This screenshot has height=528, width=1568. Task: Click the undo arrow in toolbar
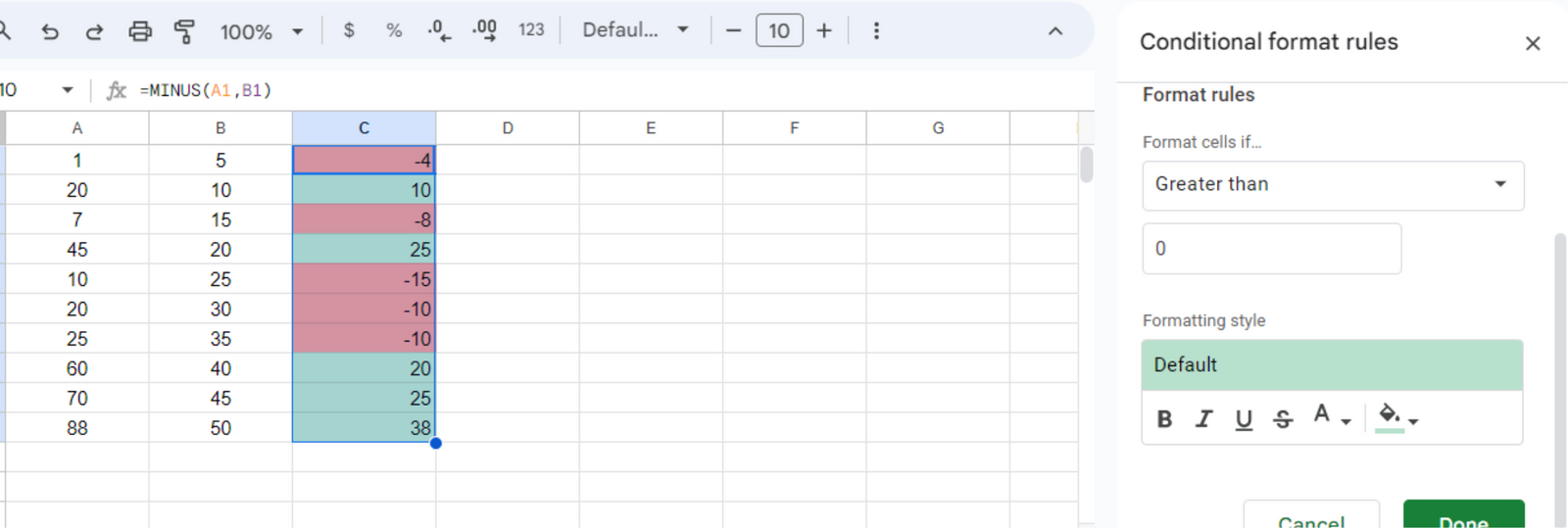coord(50,31)
